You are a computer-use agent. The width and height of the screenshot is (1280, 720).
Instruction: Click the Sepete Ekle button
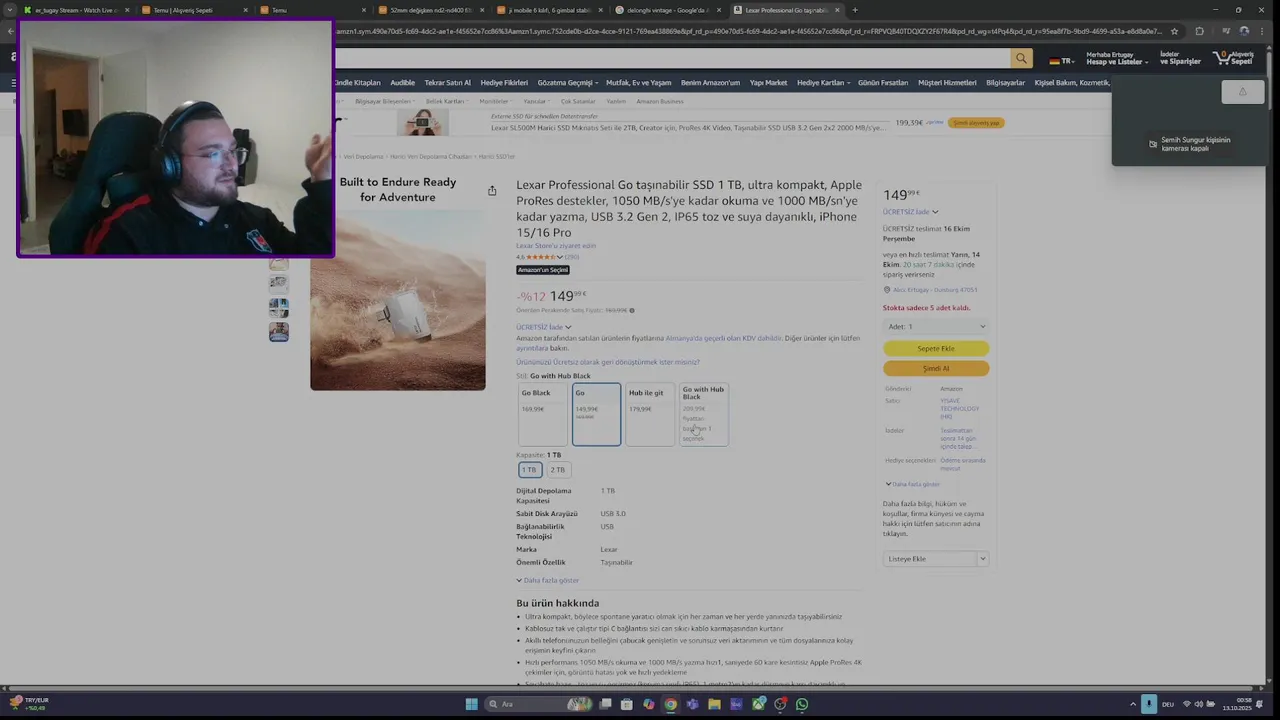936,349
